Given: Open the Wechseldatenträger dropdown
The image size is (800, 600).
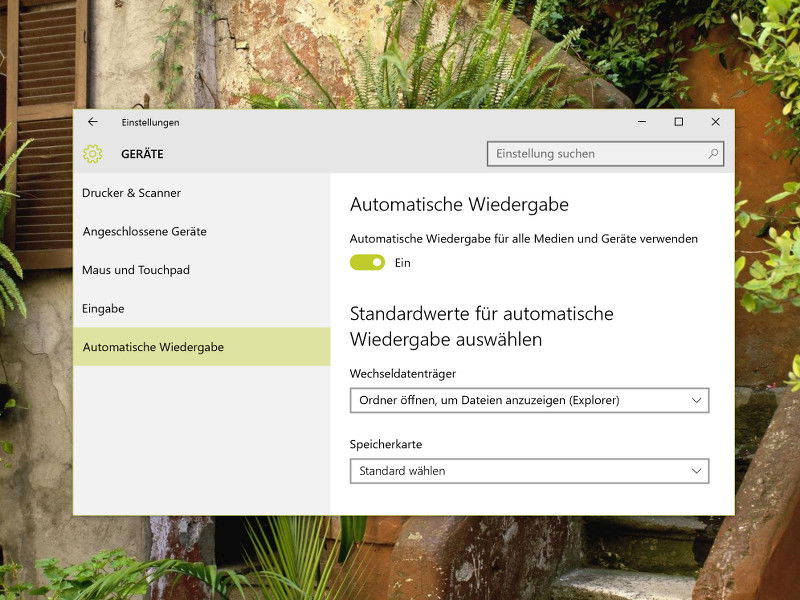Looking at the screenshot, I should pyautogui.click(x=529, y=401).
